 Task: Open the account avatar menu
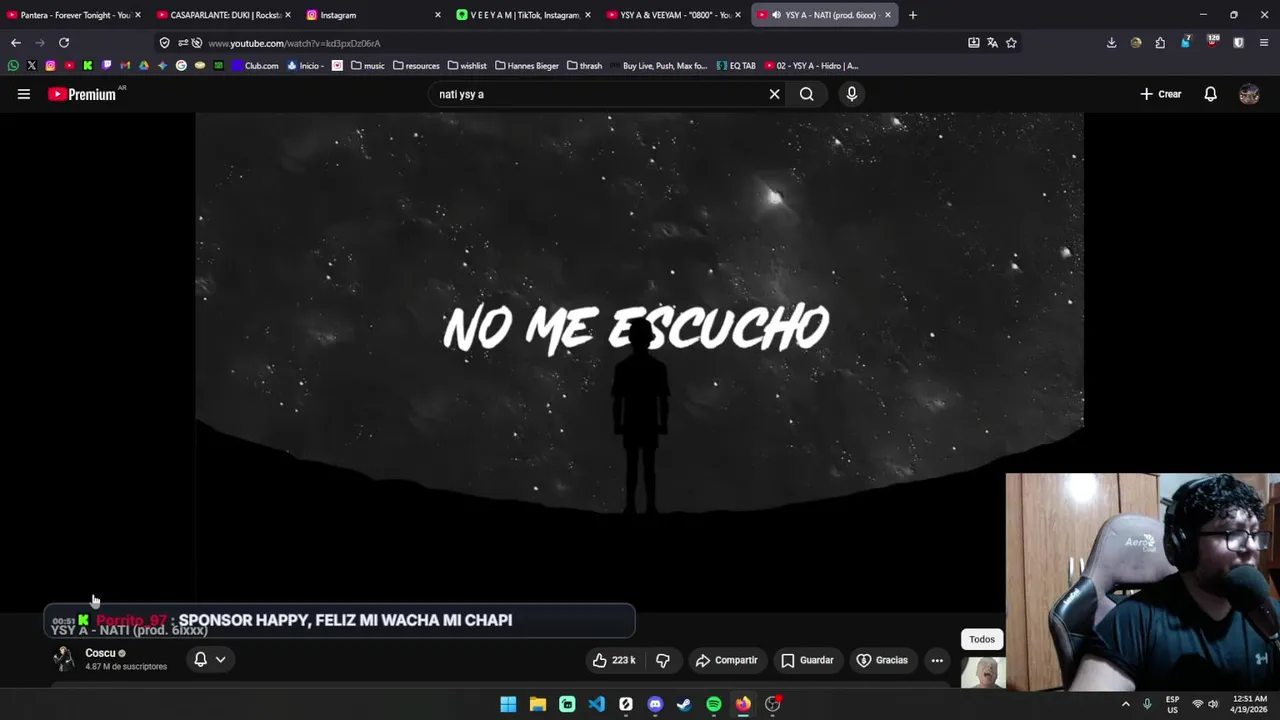click(1249, 94)
